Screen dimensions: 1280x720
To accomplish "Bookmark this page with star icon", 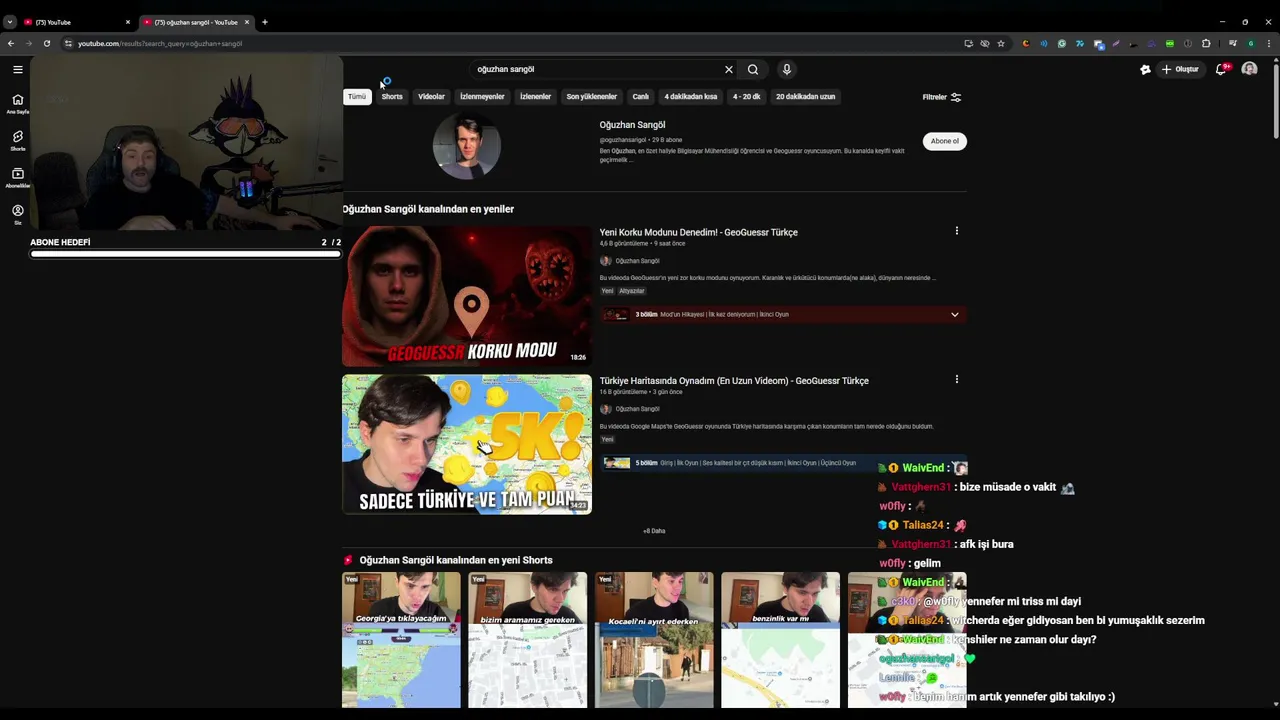I will pyautogui.click(x=1001, y=43).
